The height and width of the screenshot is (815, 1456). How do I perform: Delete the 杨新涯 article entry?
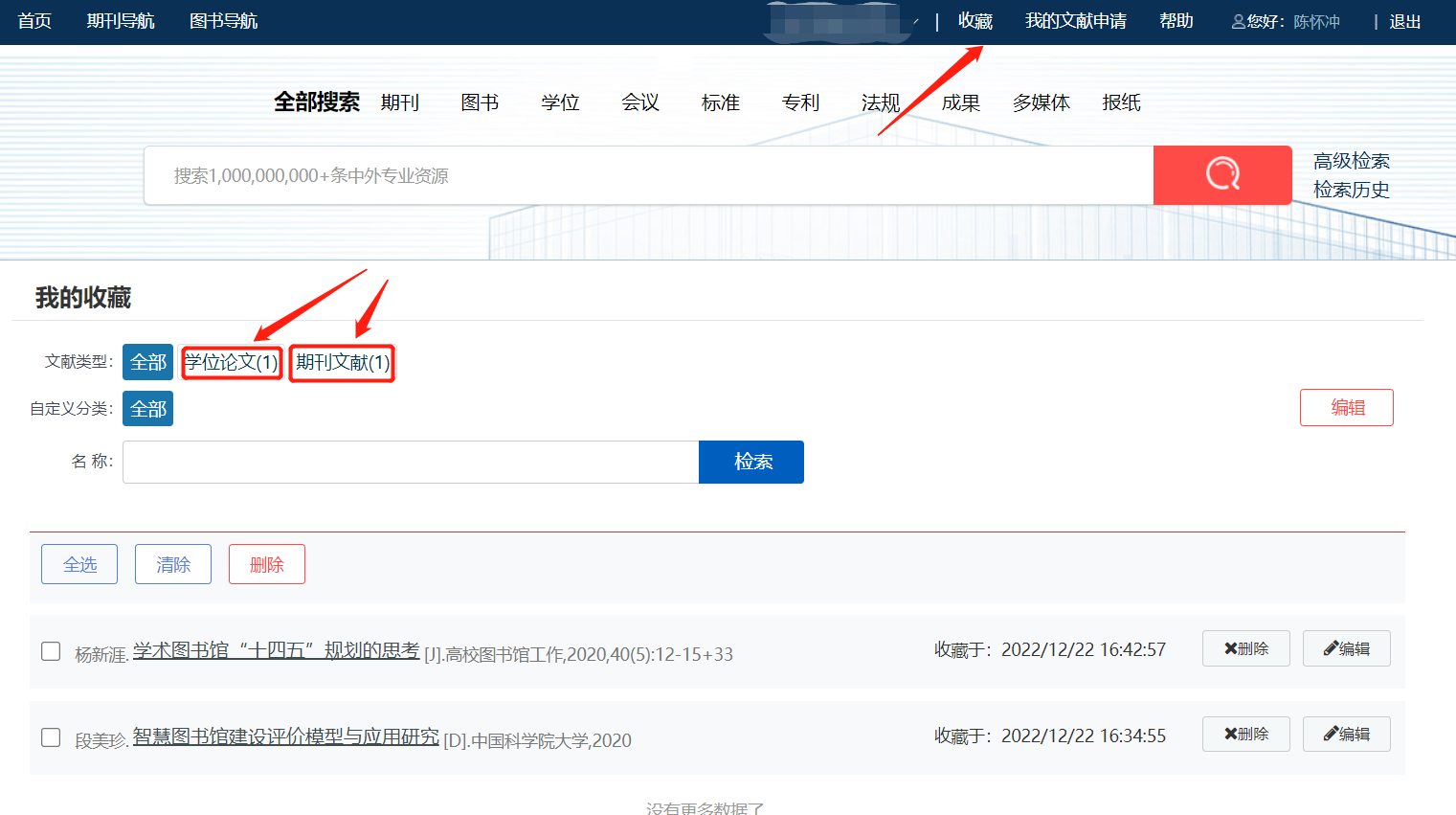pos(1245,648)
